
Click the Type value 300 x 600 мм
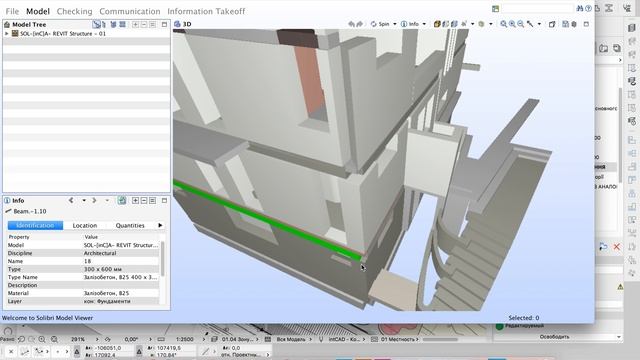coord(103,269)
